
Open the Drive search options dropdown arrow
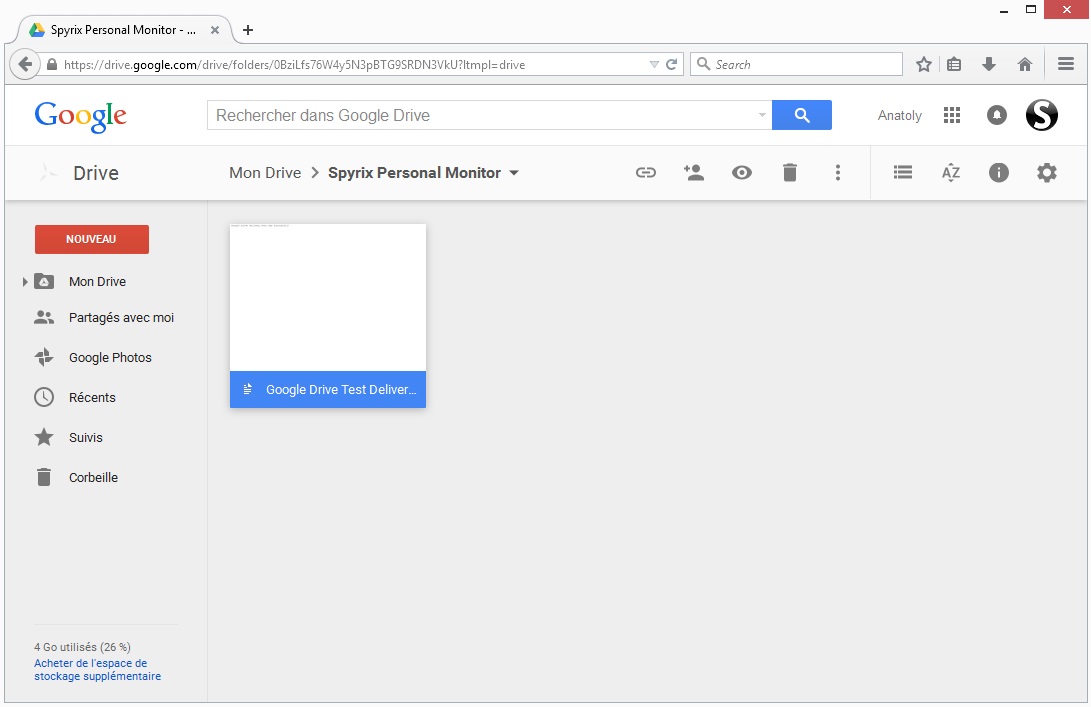click(x=762, y=116)
